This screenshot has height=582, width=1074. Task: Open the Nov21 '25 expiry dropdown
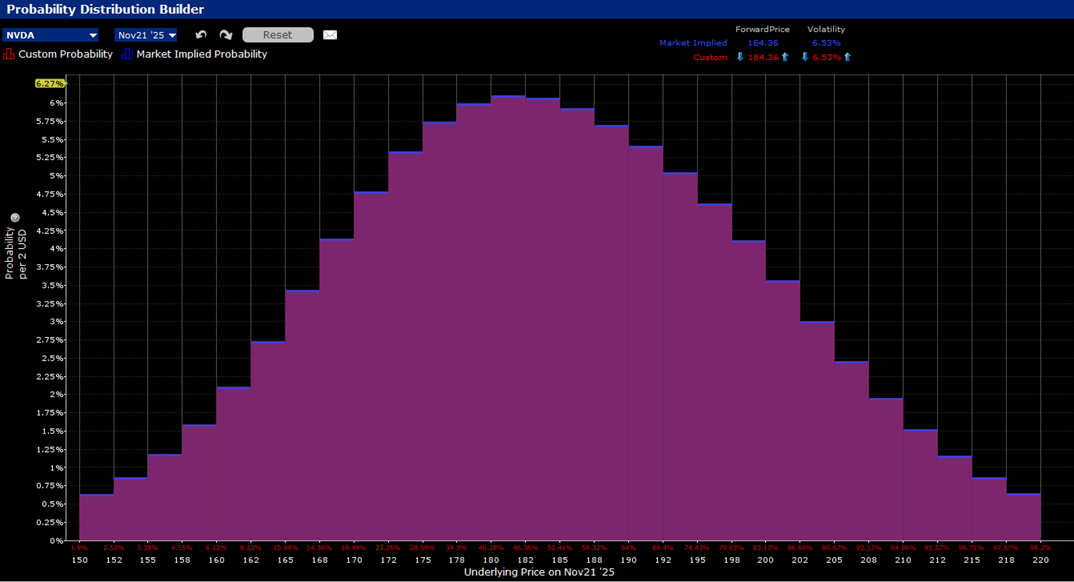(172, 35)
